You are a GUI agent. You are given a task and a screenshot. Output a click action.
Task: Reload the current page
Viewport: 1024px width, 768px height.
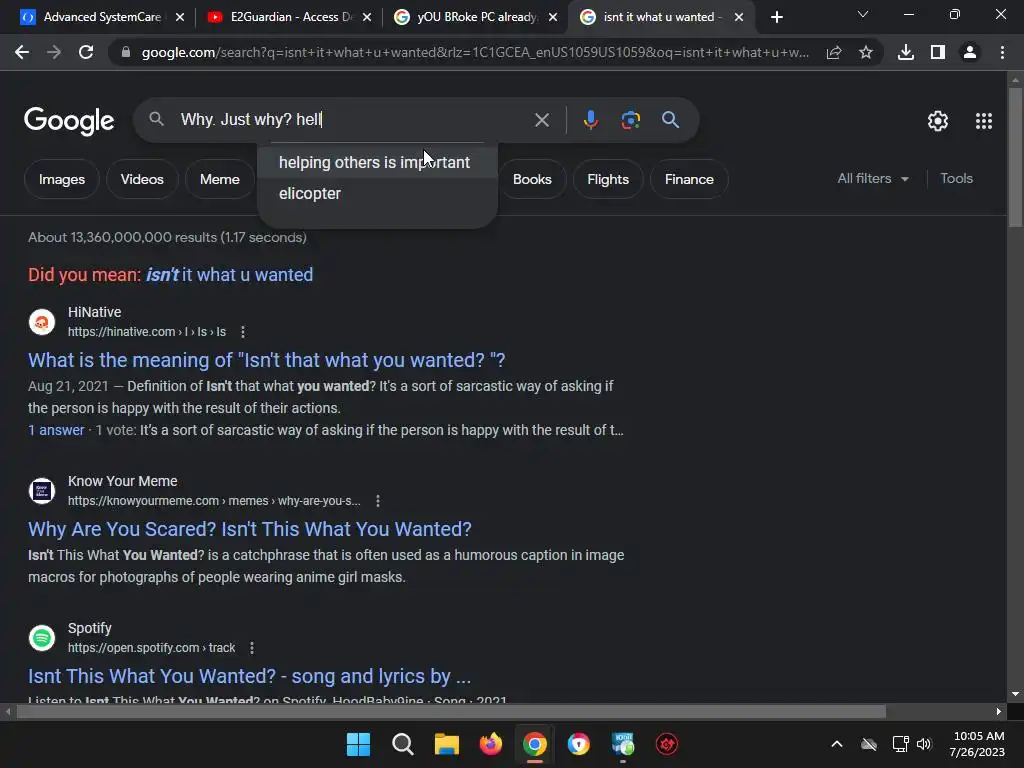(86, 52)
